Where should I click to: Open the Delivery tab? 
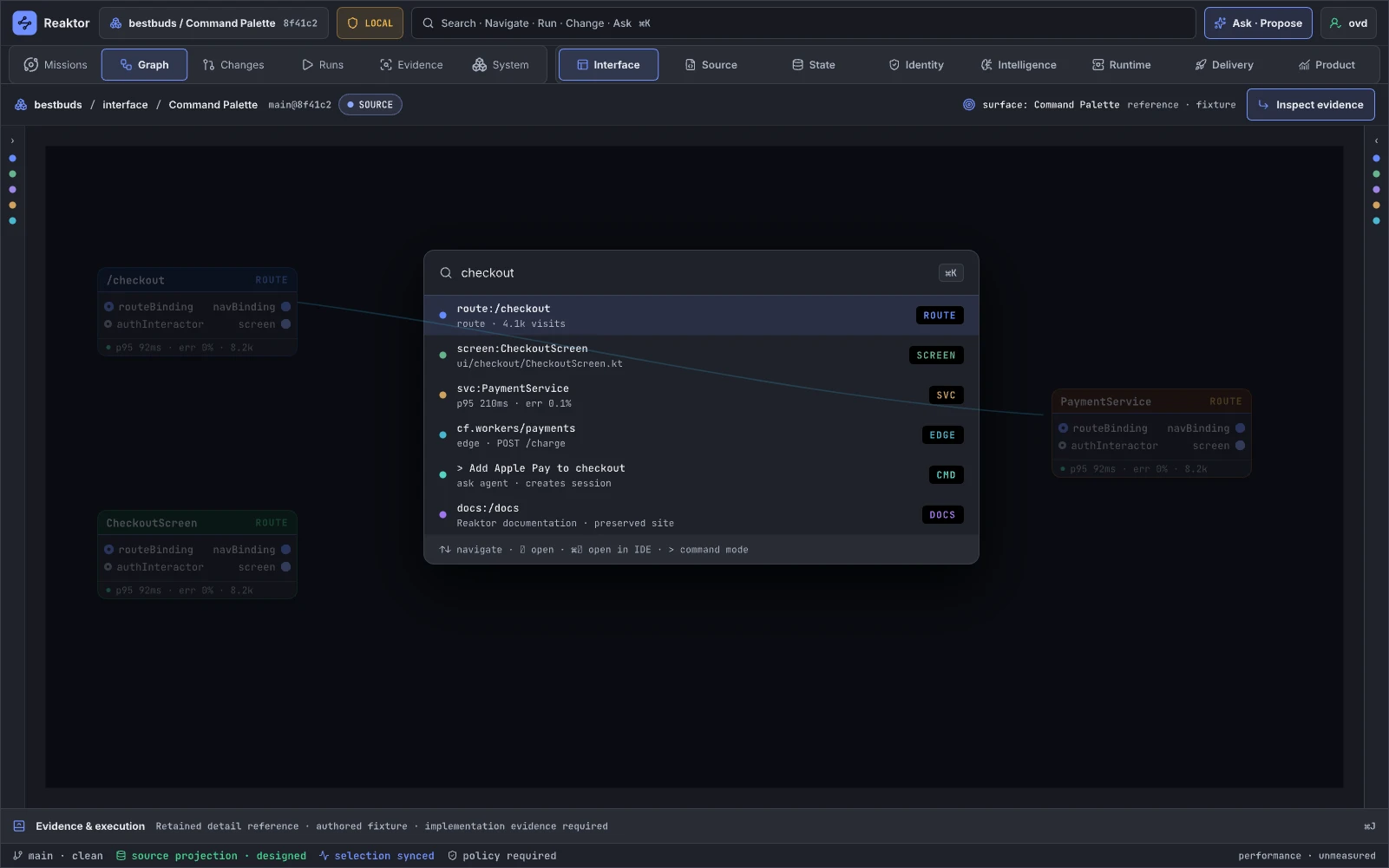coord(1224,65)
